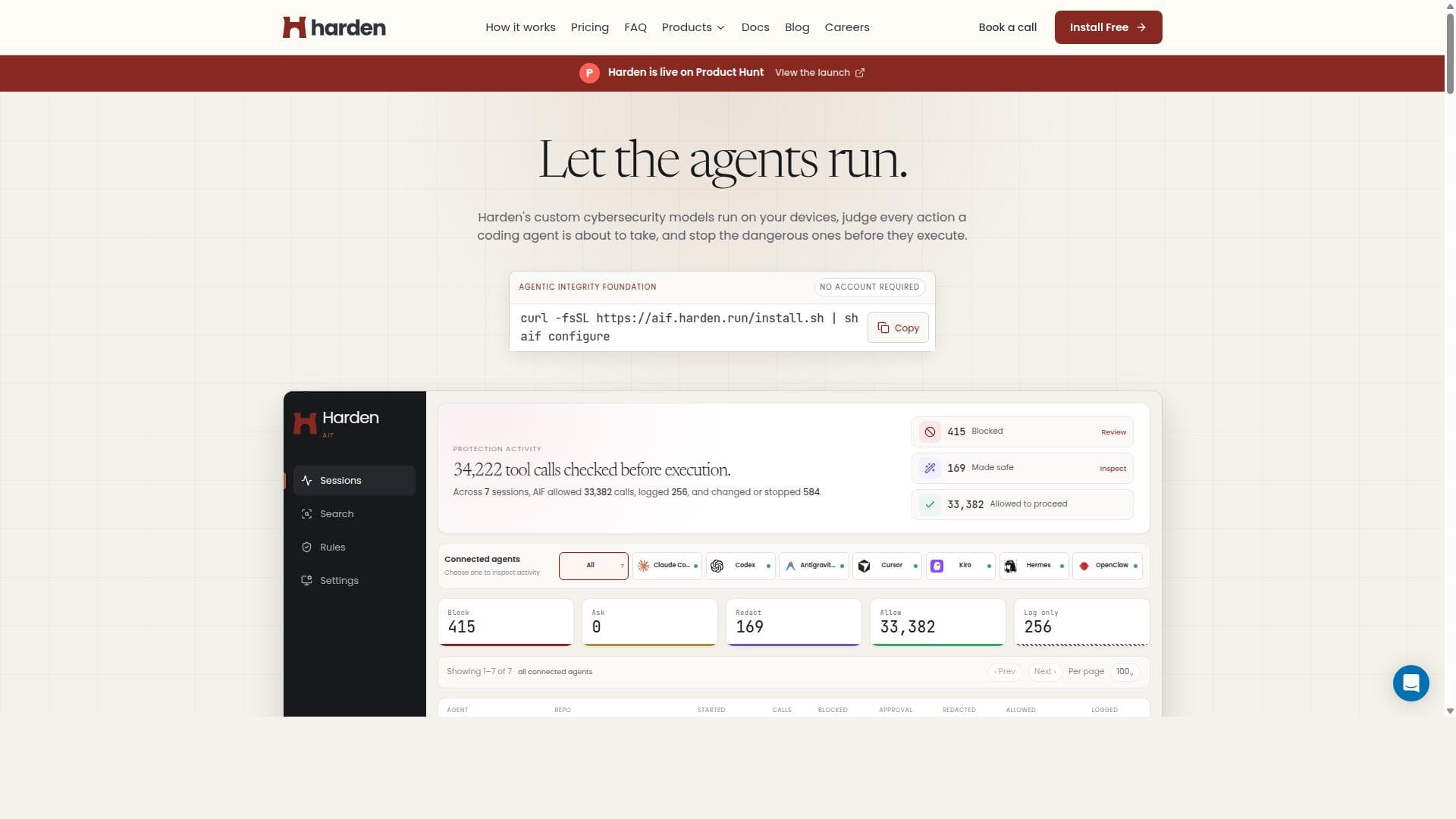Click the Search scan icon in sidebar

point(306,514)
